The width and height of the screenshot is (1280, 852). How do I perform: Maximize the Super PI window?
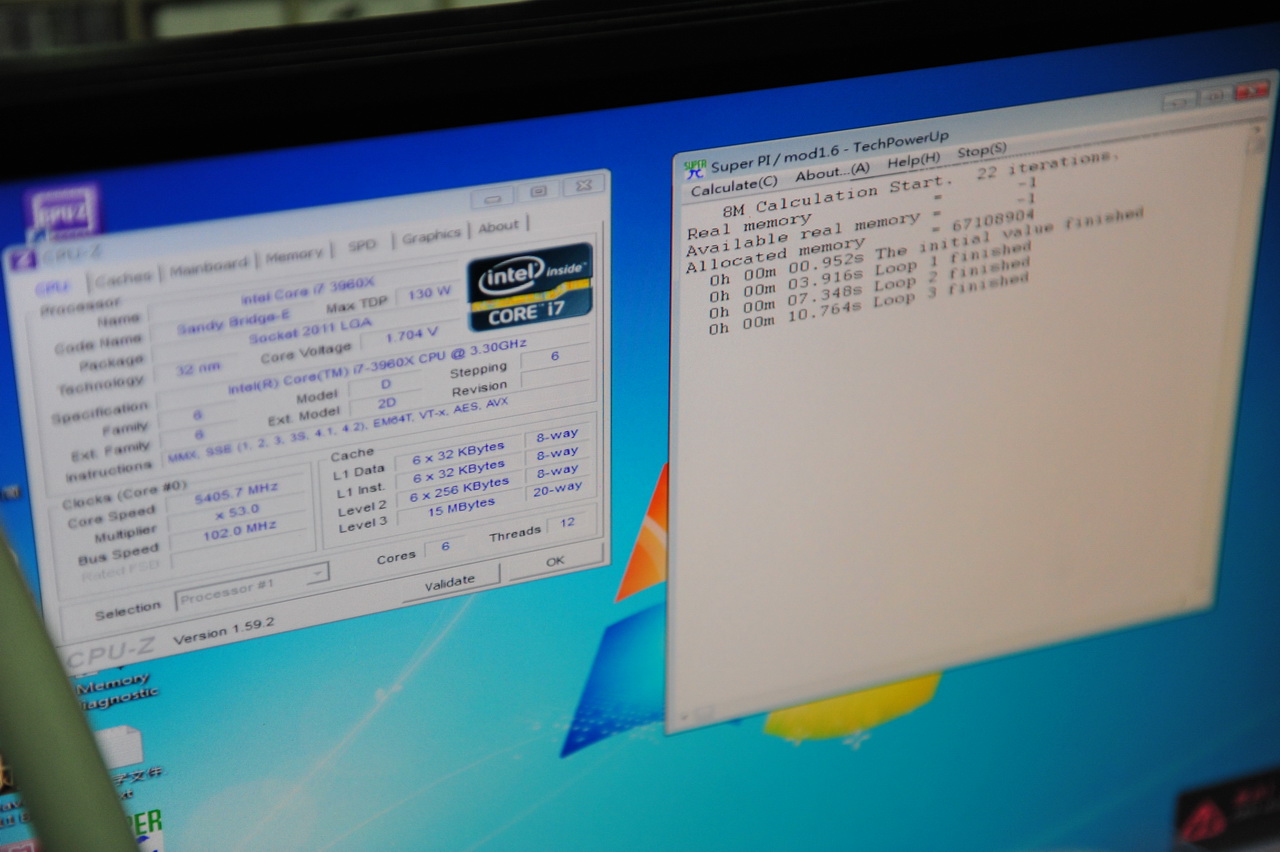pos(1216,96)
